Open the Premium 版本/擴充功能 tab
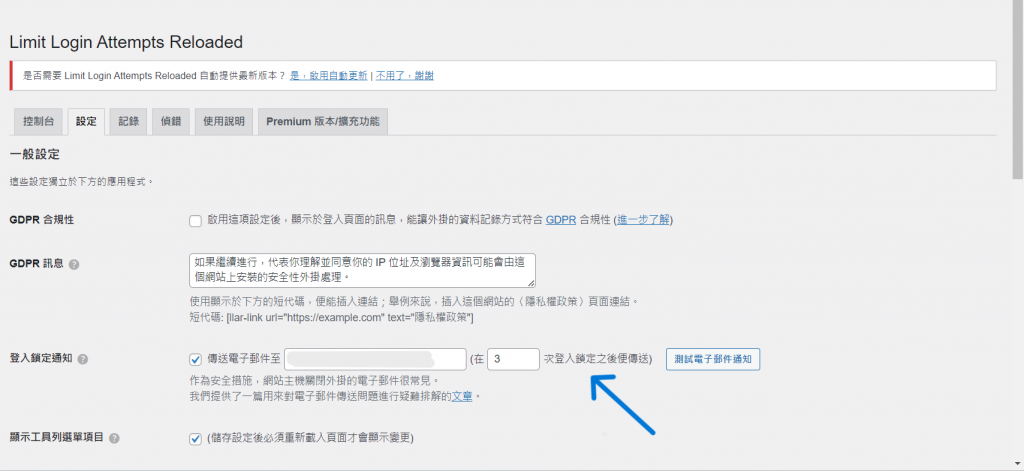 [323, 122]
